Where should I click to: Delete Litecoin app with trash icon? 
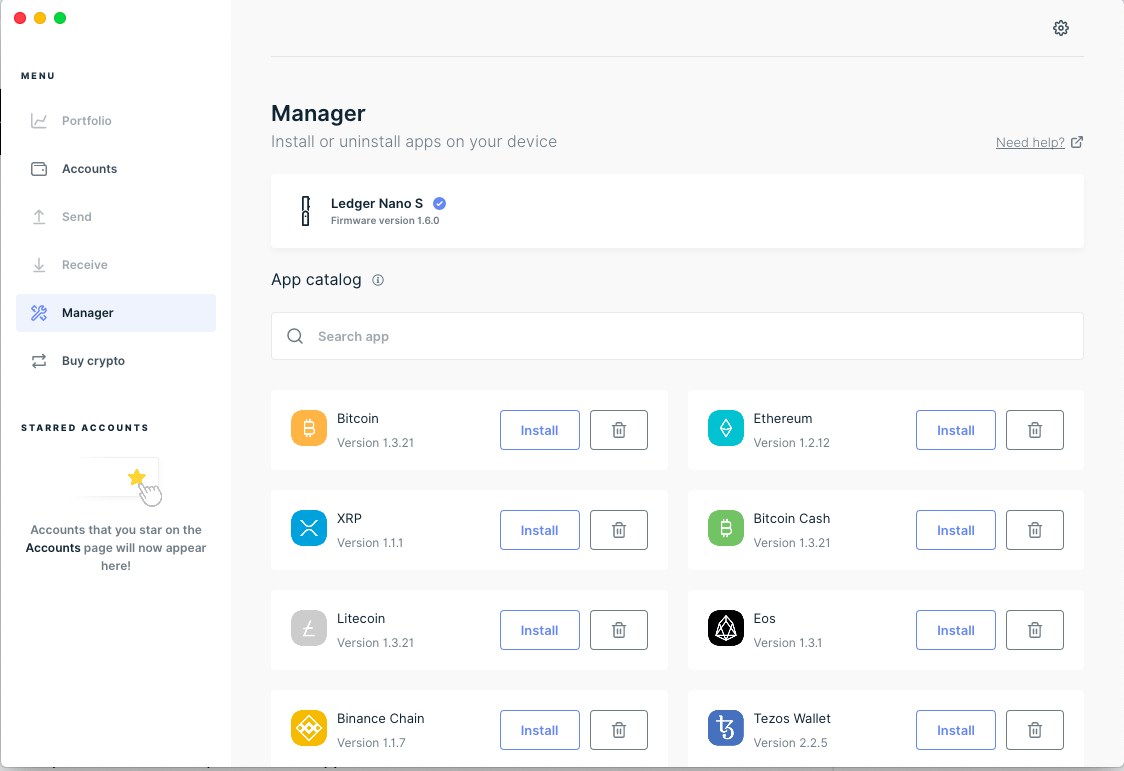(619, 630)
